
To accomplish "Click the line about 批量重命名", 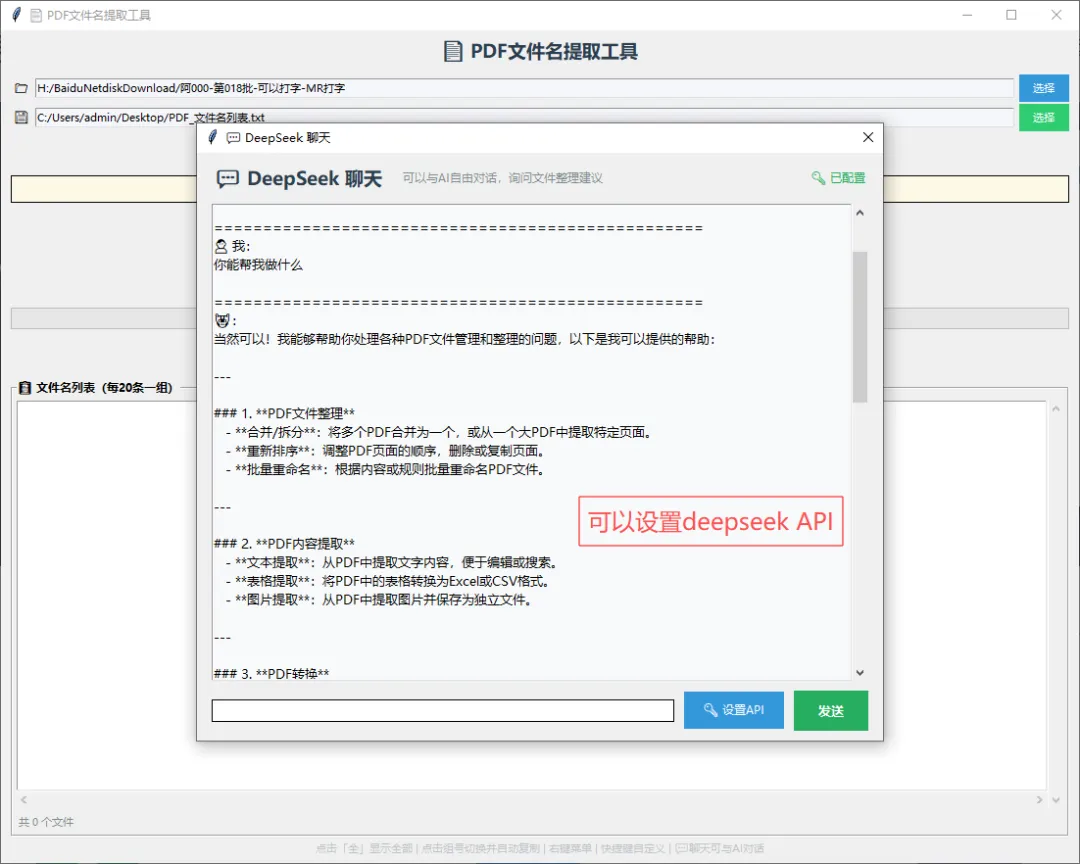I will tap(385, 469).
